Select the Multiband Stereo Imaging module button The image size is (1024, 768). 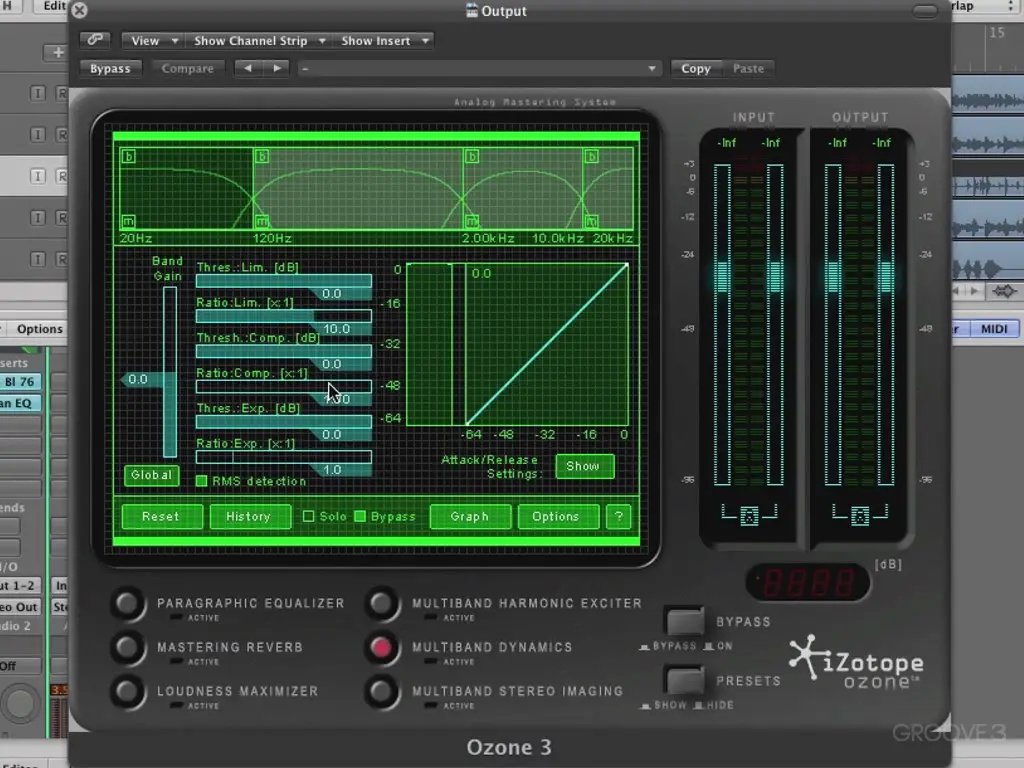382,692
